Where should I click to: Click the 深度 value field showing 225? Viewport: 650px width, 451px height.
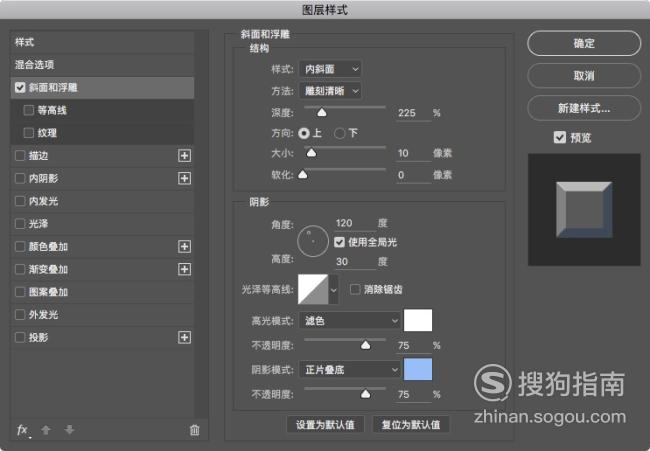pos(413,113)
